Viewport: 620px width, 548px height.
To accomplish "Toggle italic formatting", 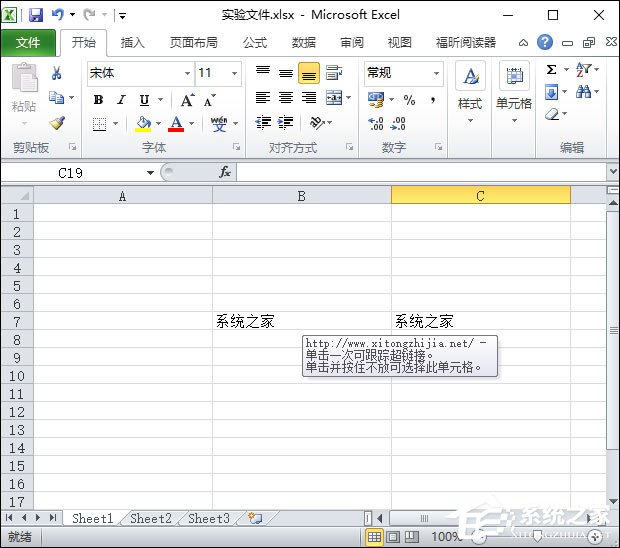I will click(121, 100).
